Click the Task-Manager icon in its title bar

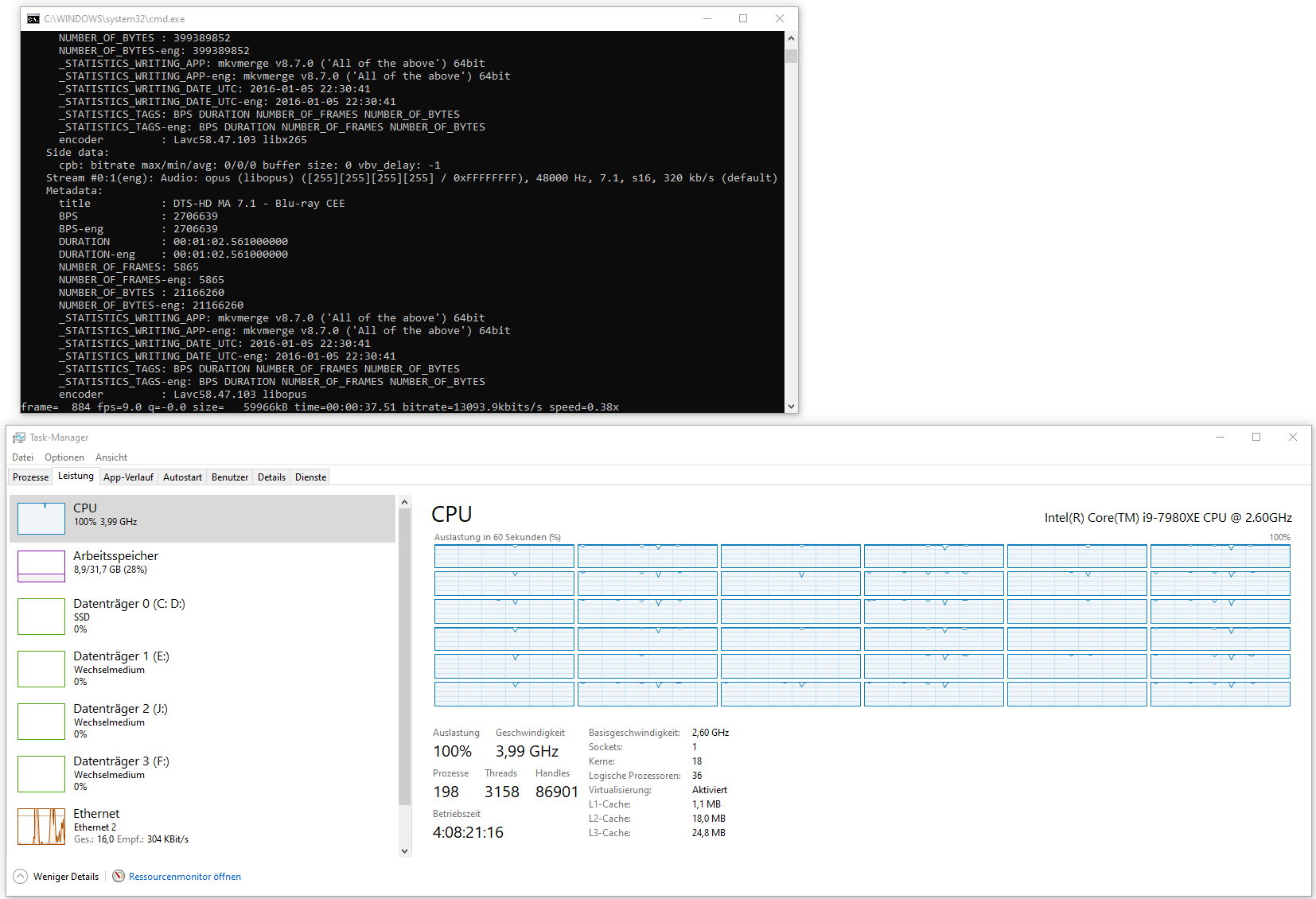[x=19, y=438]
